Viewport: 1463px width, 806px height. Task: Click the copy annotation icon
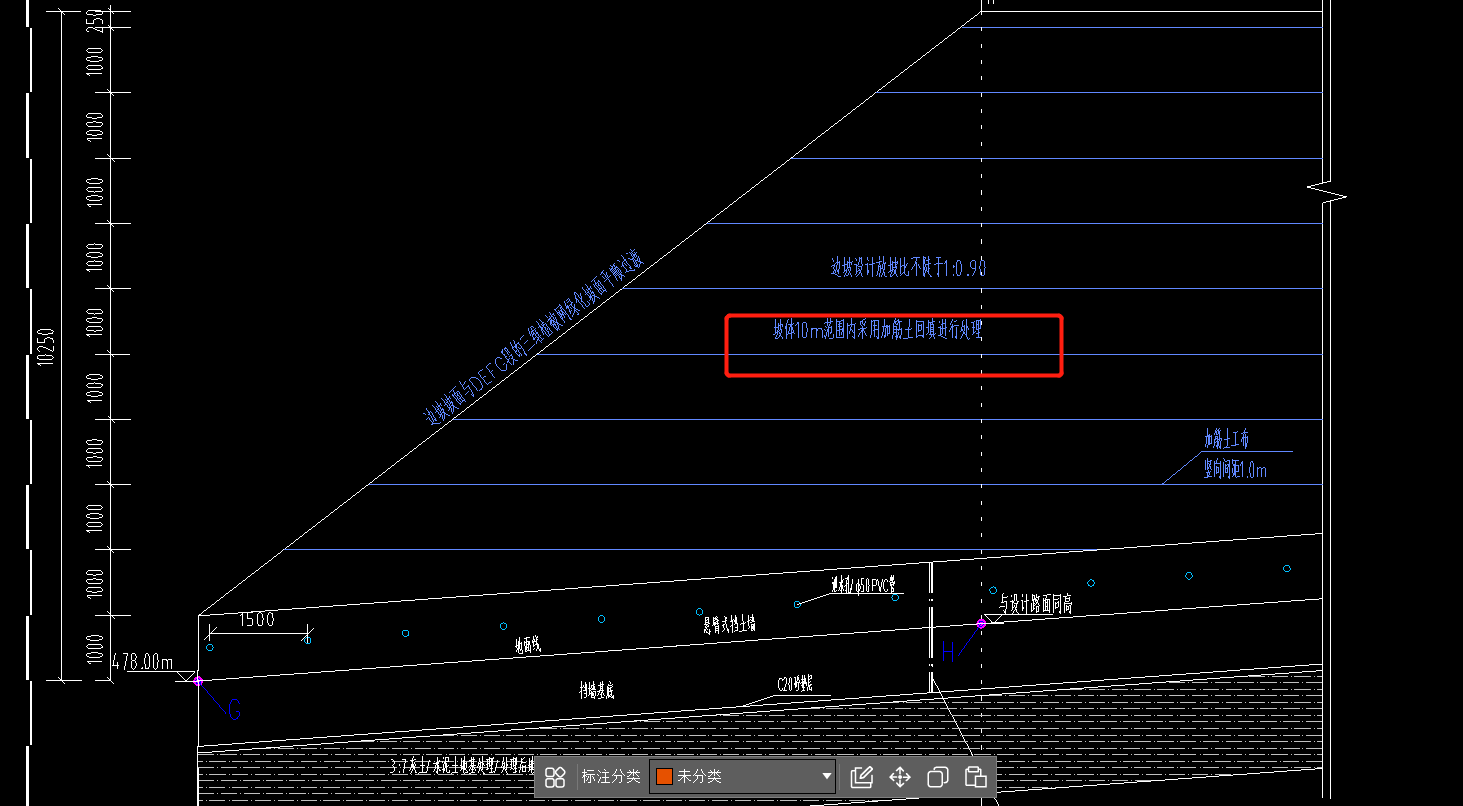tap(938, 777)
